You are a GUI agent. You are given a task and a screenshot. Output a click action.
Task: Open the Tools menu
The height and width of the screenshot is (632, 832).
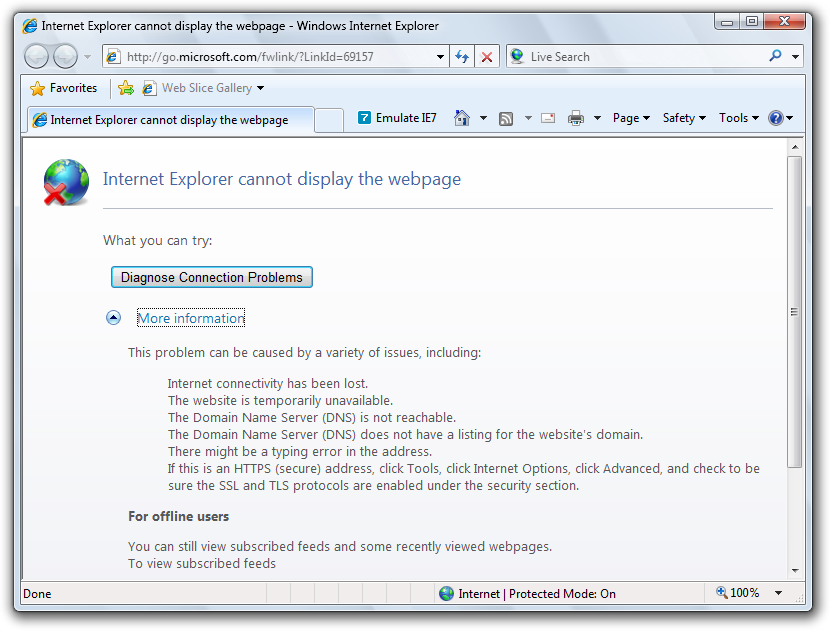(739, 118)
